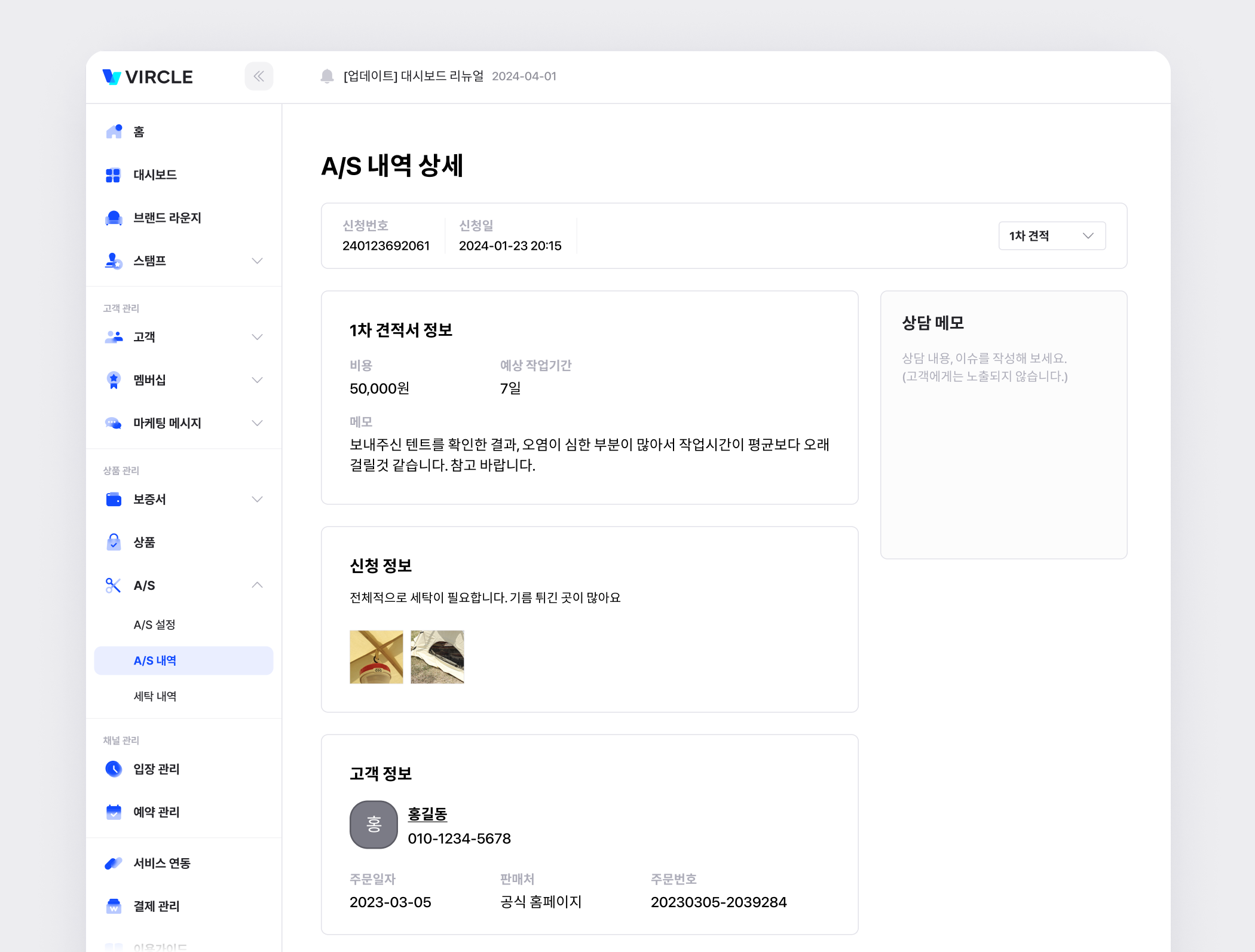Collapse the sidebar with double-chevron button
The width and height of the screenshot is (1255, 952).
259,76
